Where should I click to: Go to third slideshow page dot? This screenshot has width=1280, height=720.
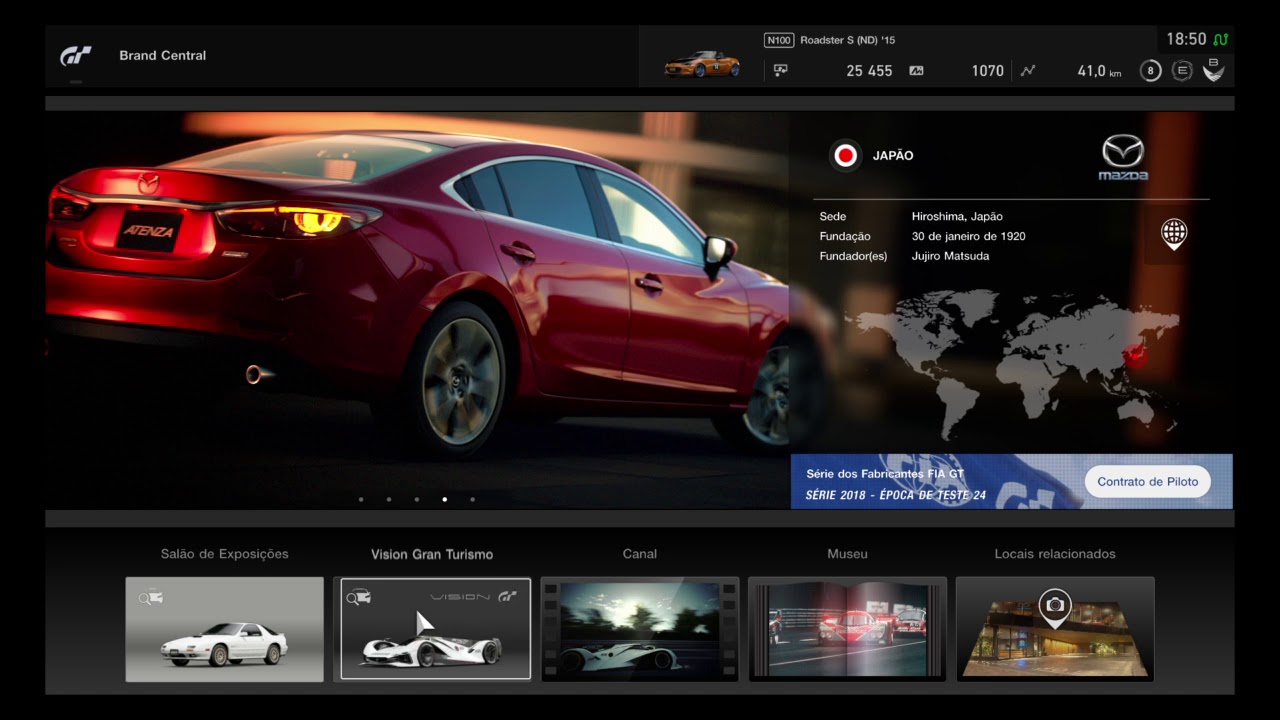(416, 499)
